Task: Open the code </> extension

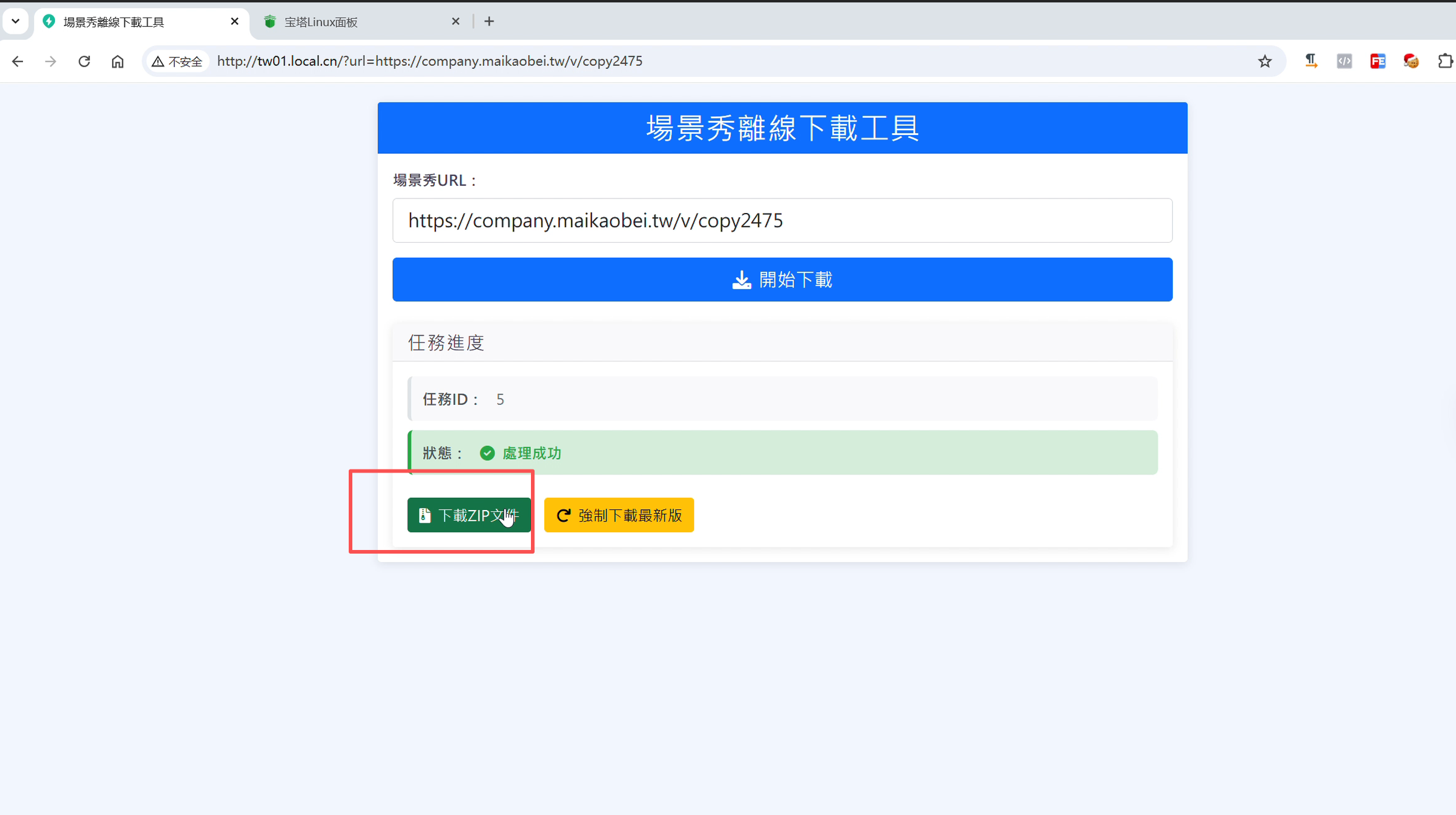Action: 1344,61
